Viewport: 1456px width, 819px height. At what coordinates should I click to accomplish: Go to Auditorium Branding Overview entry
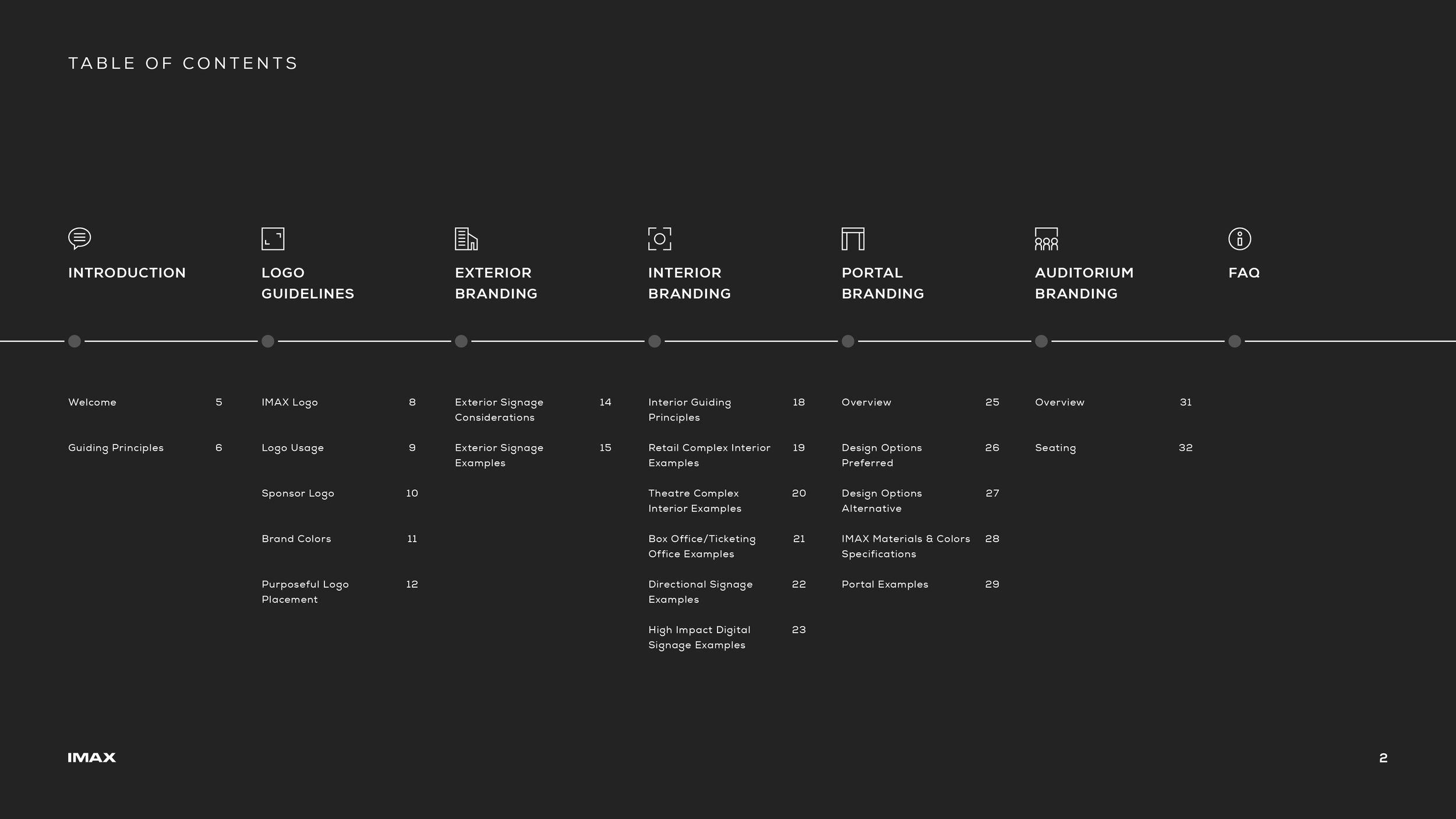[x=1059, y=403]
